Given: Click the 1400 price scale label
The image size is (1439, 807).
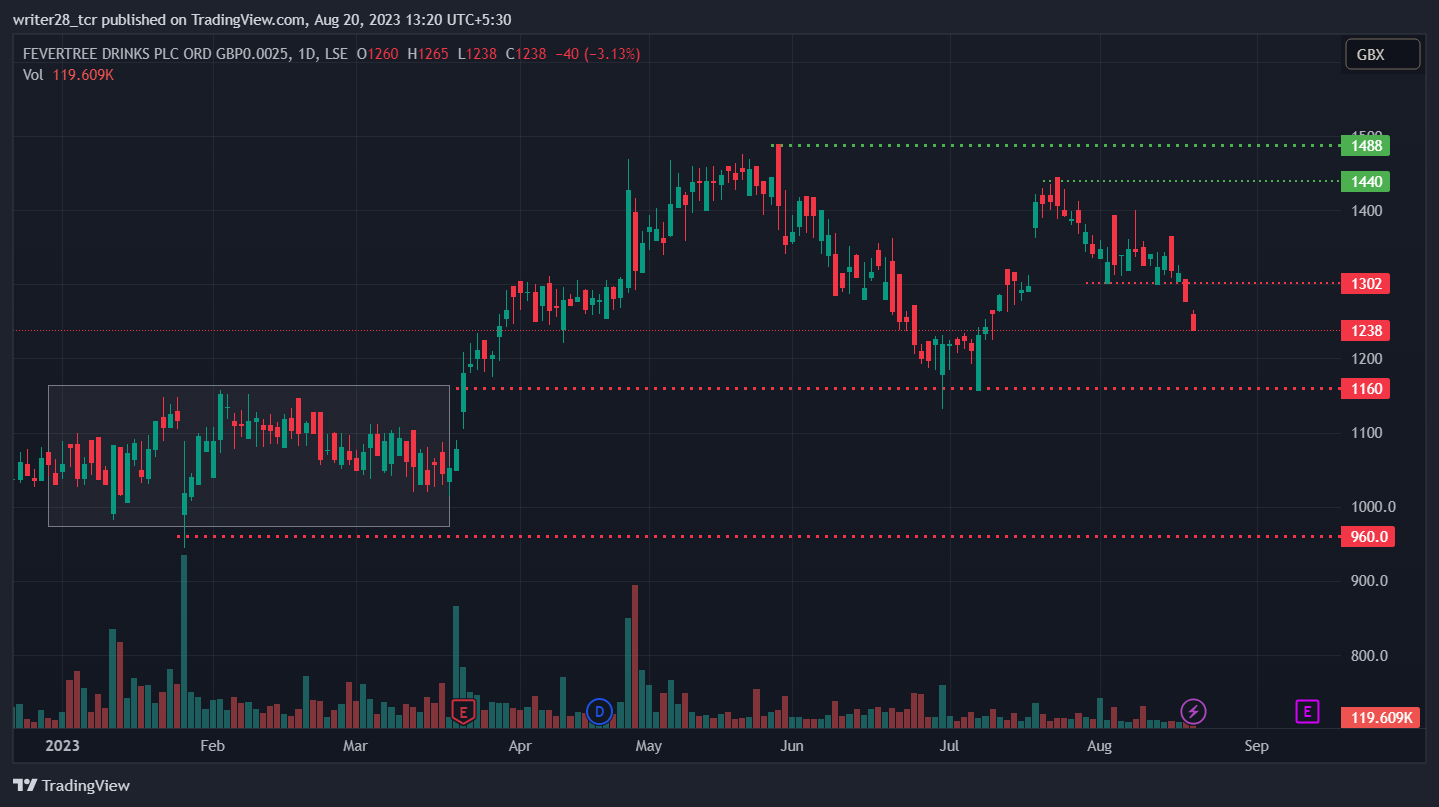Looking at the screenshot, I should coord(1366,211).
